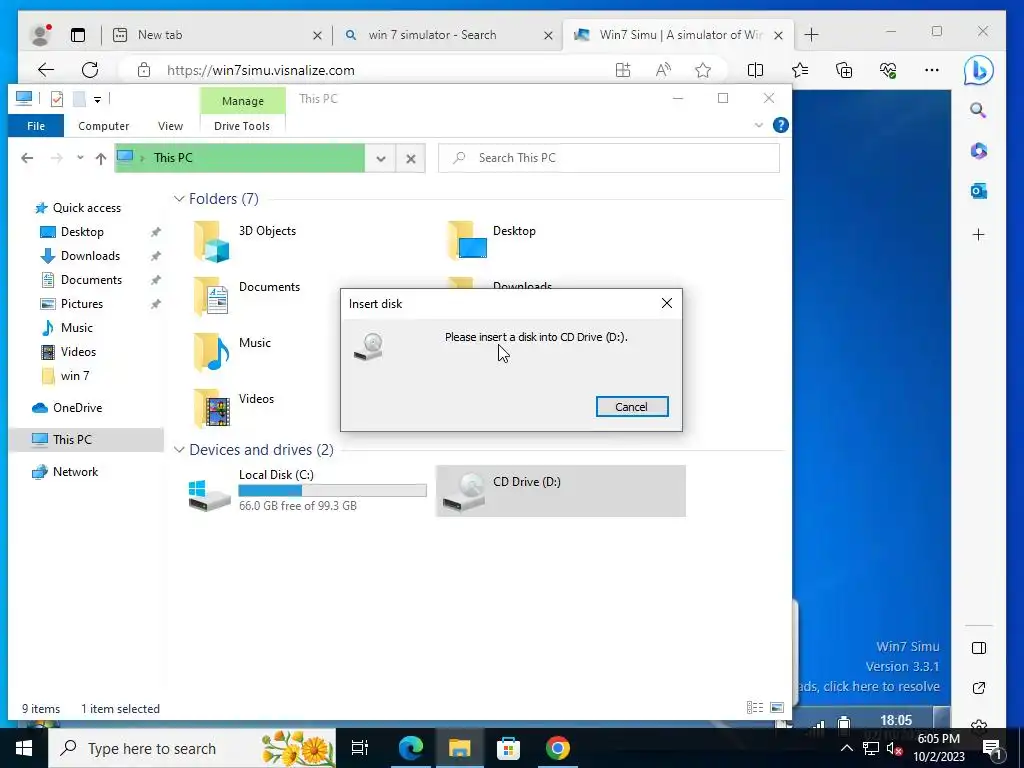The image size is (1024, 768).
Task: Open browser Favorites list icon
Action: 799,70
